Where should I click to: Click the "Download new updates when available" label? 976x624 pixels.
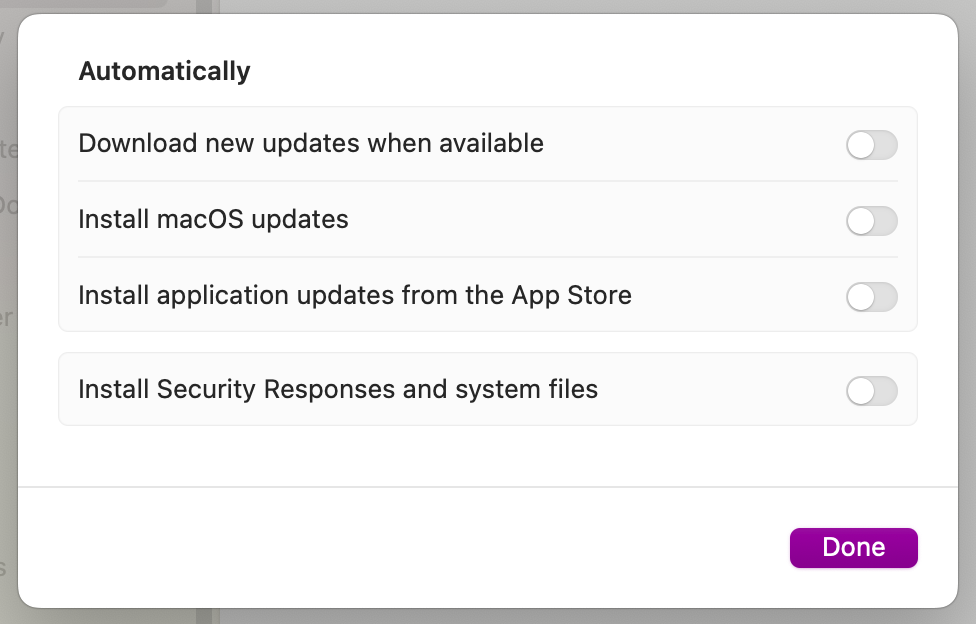pos(310,144)
